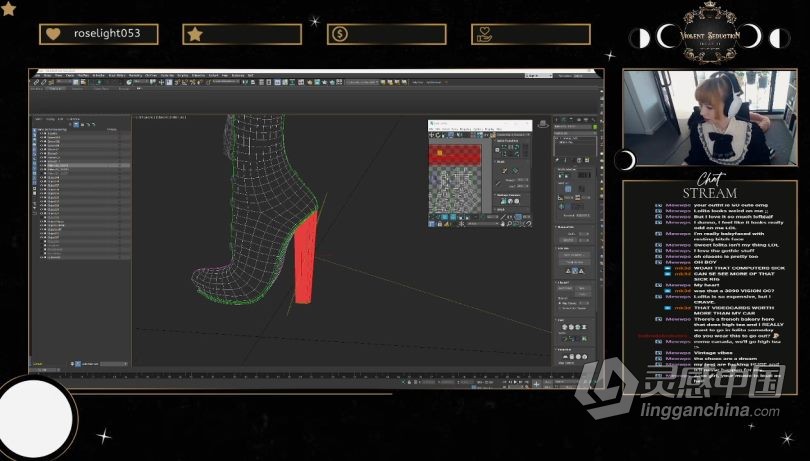Select the Vertex Color Channel radio button
The height and width of the screenshot is (461, 810).
[559, 309]
